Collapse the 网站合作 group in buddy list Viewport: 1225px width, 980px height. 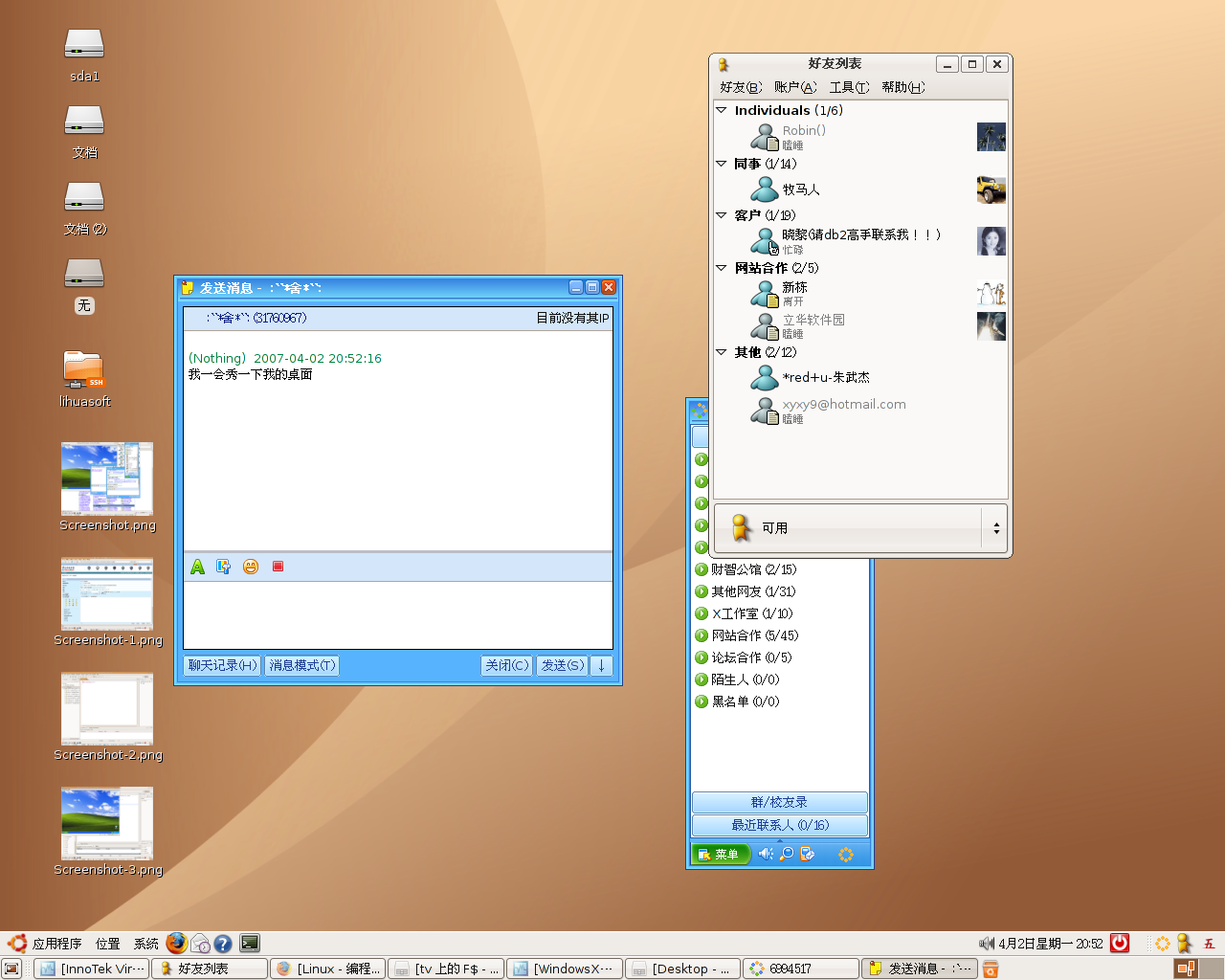click(x=722, y=268)
